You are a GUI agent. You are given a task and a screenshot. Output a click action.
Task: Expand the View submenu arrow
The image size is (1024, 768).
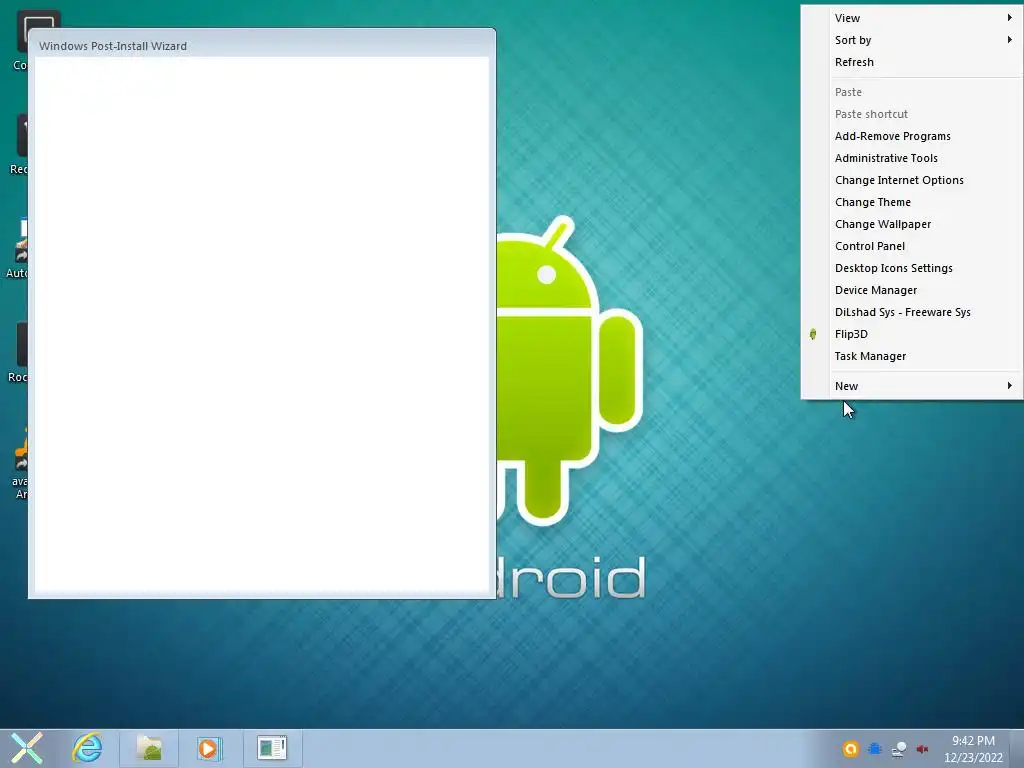(1010, 18)
